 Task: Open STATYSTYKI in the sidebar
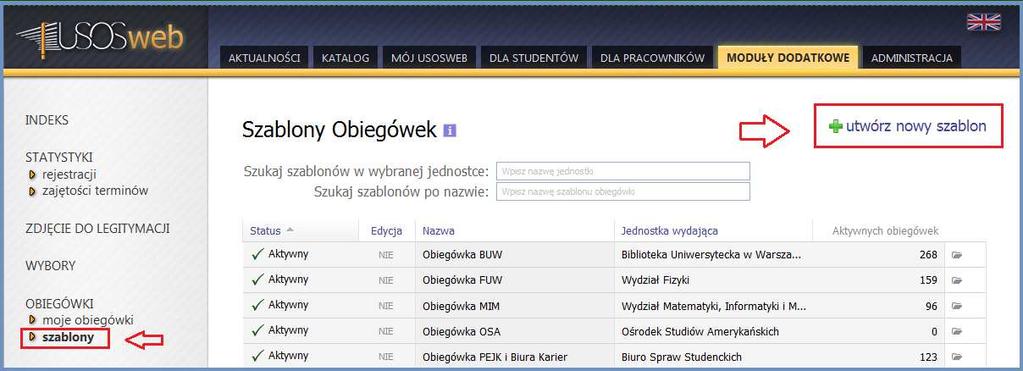(x=59, y=157)
